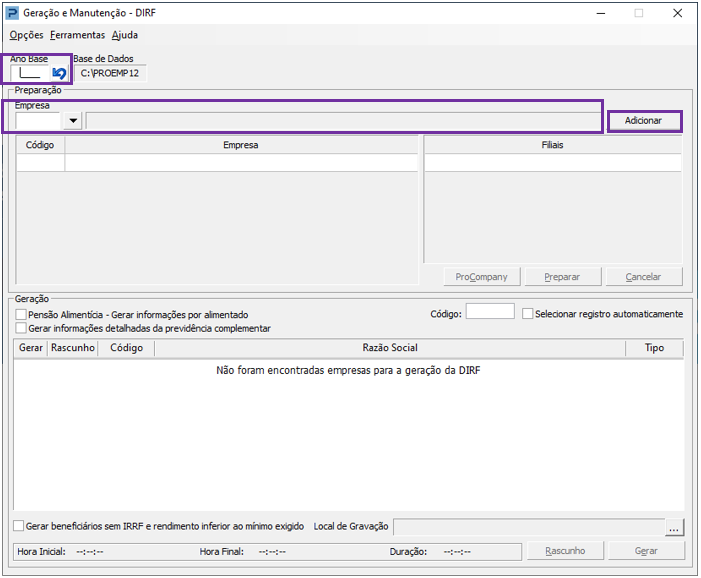Click the first empty Código grid cell

tap(41, 163)
